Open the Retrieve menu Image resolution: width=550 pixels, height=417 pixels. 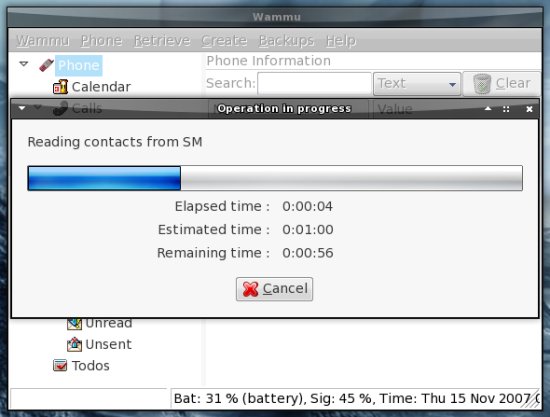point(162,41)
